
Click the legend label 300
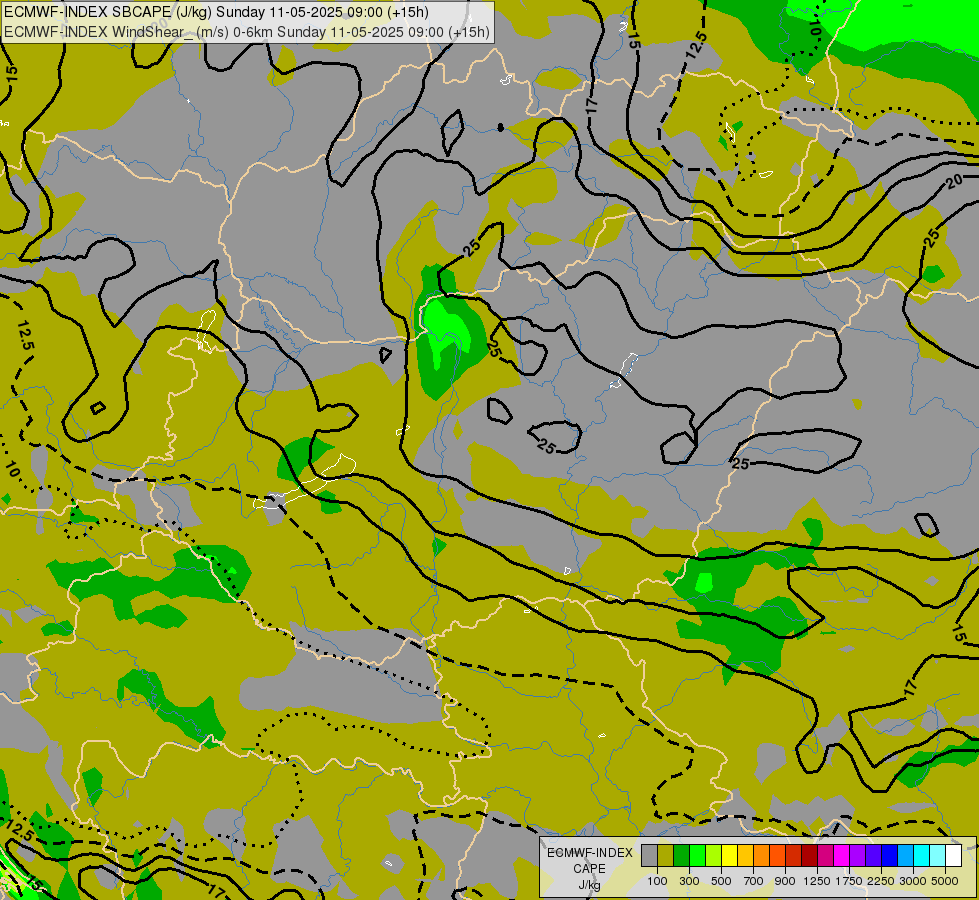(x=689, y=881)
